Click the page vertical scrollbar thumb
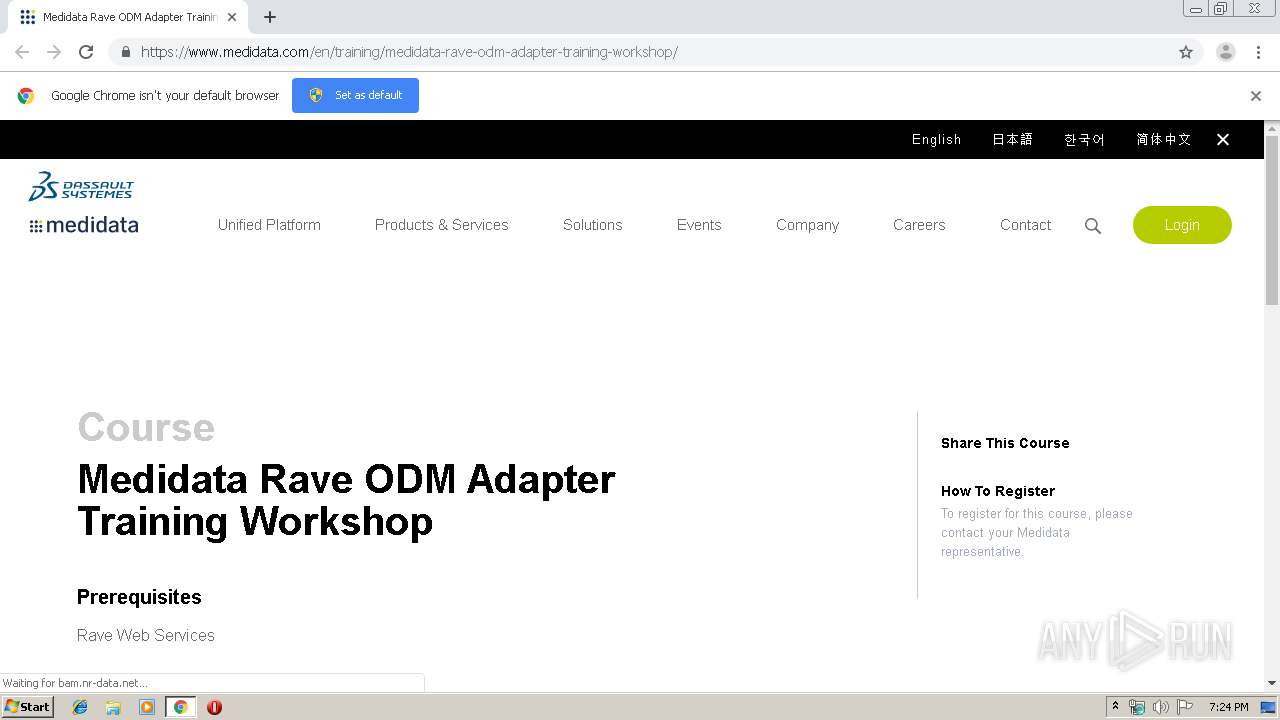Image resolution: width=1280 pixels, height=720 pixels. (1272, 220)
